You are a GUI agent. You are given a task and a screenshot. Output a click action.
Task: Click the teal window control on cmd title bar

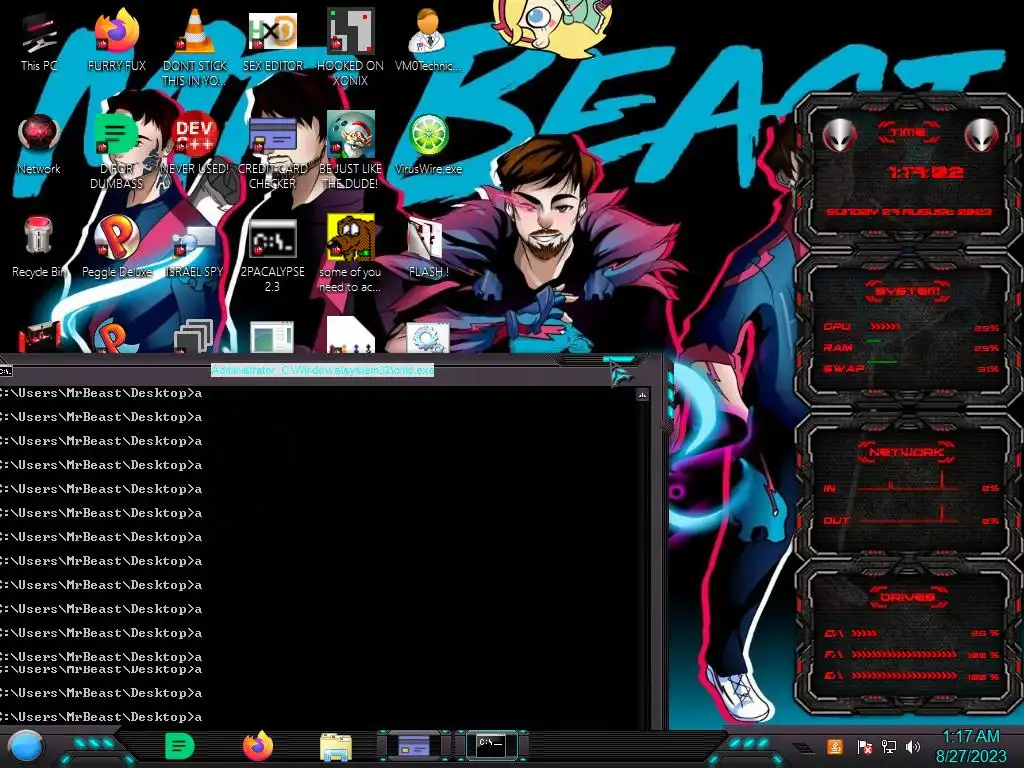(x=619, y=359)
